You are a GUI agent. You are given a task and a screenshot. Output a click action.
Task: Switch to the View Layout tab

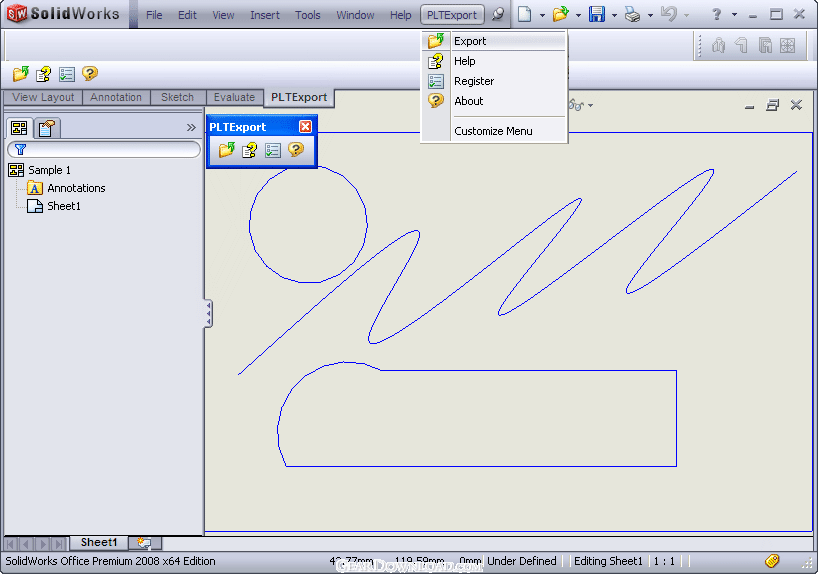tap(43, 98)
